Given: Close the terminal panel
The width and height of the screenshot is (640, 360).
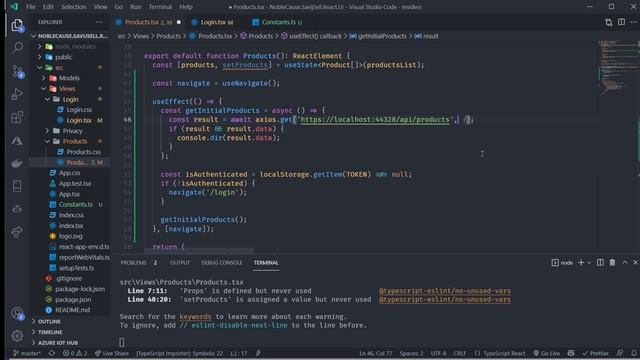Looking at the screenshot, I should coord(636,262).
